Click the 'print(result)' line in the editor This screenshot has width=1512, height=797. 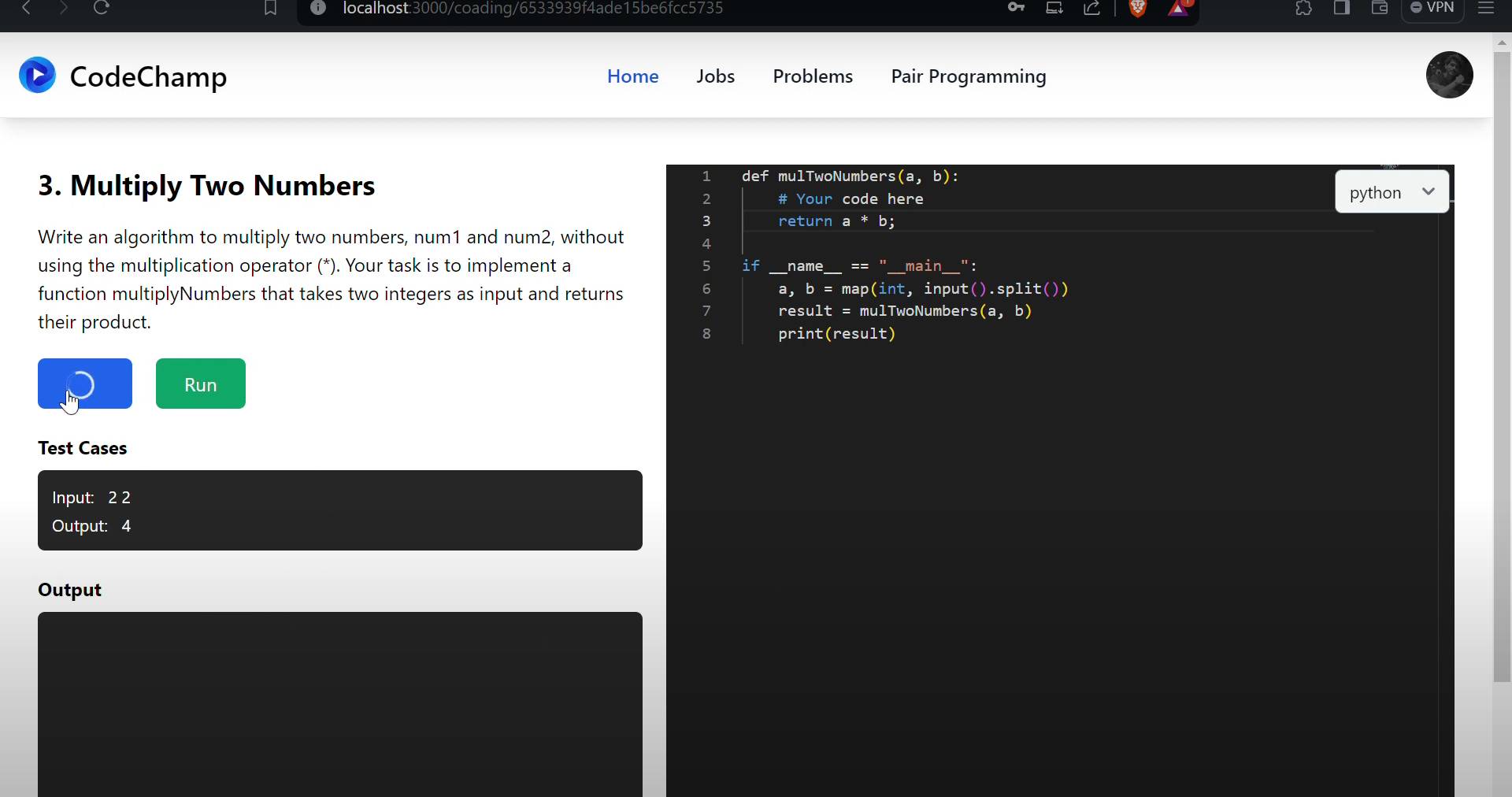836,334
